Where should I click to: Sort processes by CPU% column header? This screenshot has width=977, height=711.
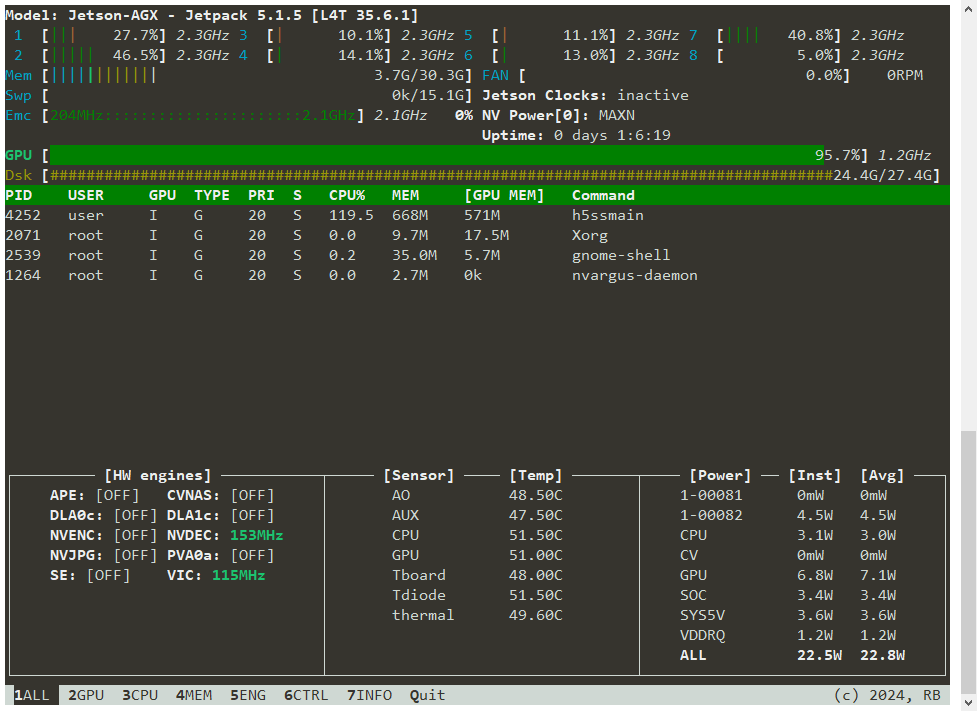coord(347,195)
